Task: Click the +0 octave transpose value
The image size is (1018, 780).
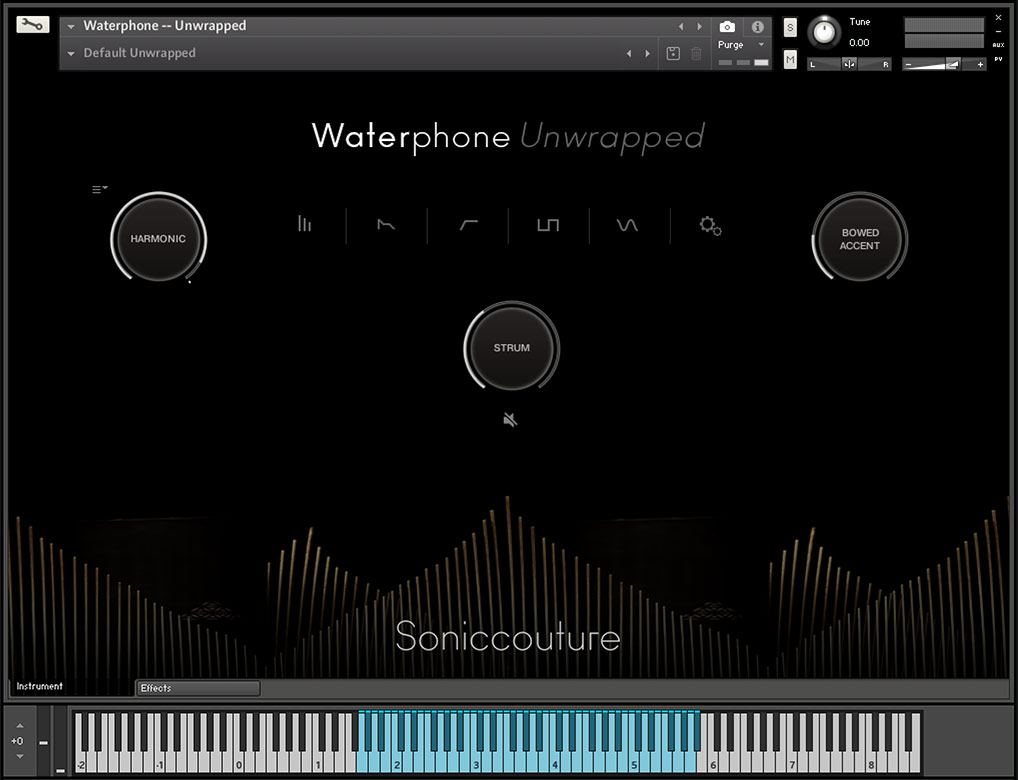Action: coord(17,741)
